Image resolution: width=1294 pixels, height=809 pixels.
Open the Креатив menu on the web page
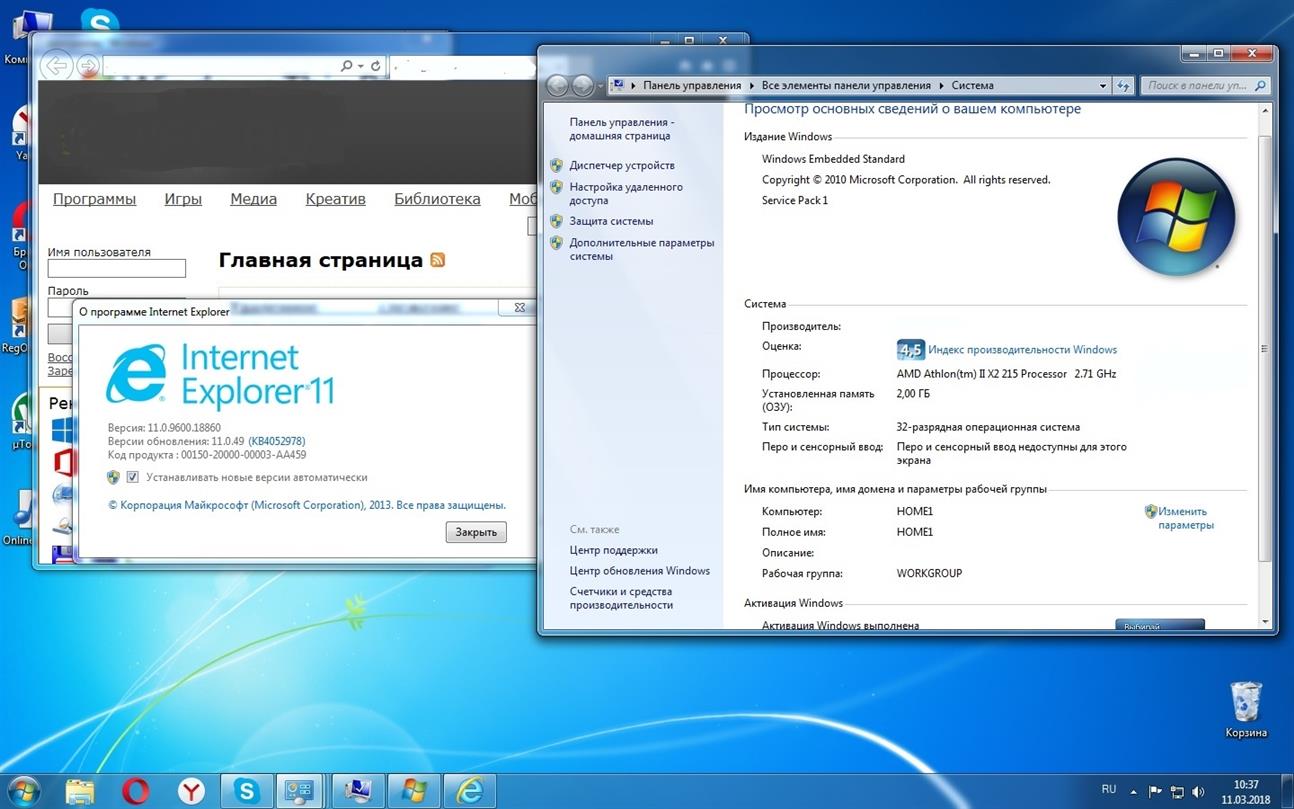[x=335, y=199]
